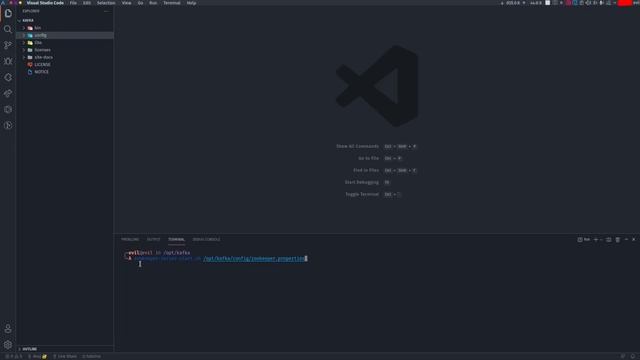
Task: Open the Run and Debug view
Action: pos(8,61)
